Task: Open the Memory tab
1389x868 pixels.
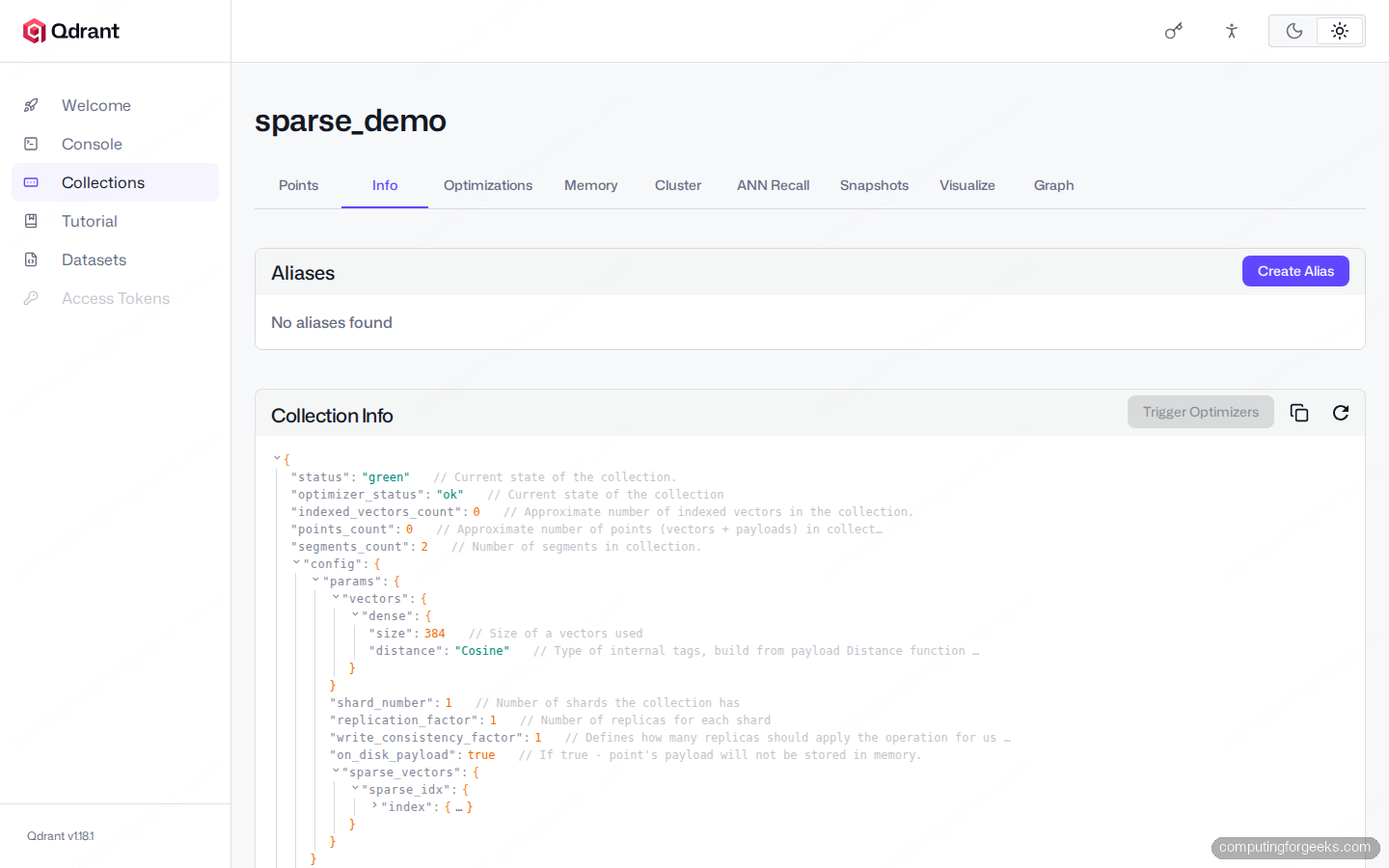Action: coord(591,185)
